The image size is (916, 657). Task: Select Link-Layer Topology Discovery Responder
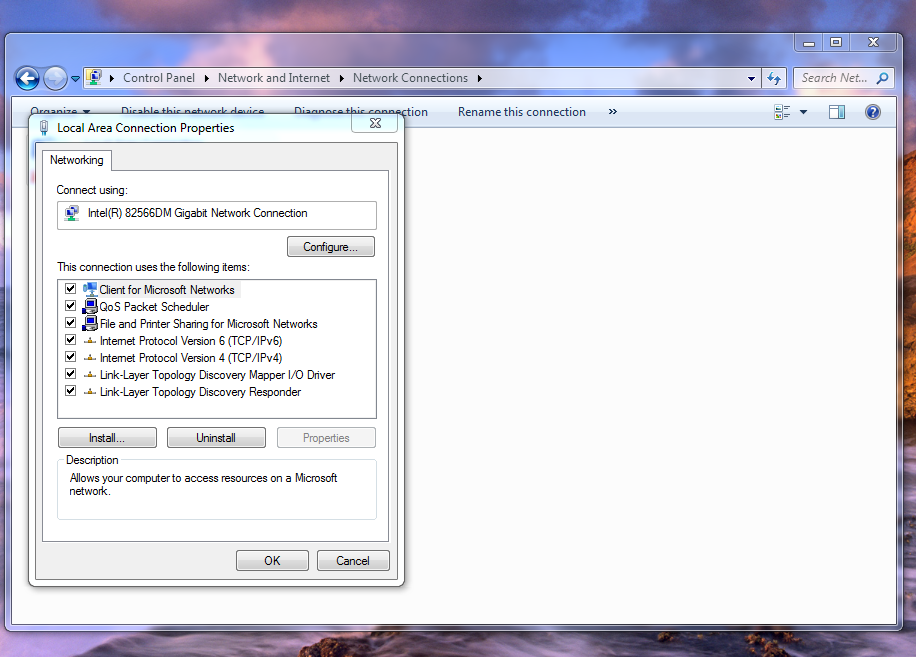pyautogui.click(x=200, y=392)
